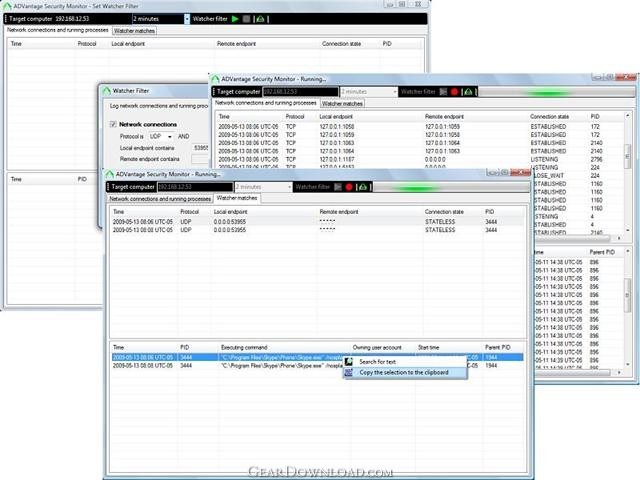The height and width of the screenshot is (480, 640).
Task: Click Remote endpoint contains field in Watcher Filter
Action: pyautogui.click(x=200, y=159)
